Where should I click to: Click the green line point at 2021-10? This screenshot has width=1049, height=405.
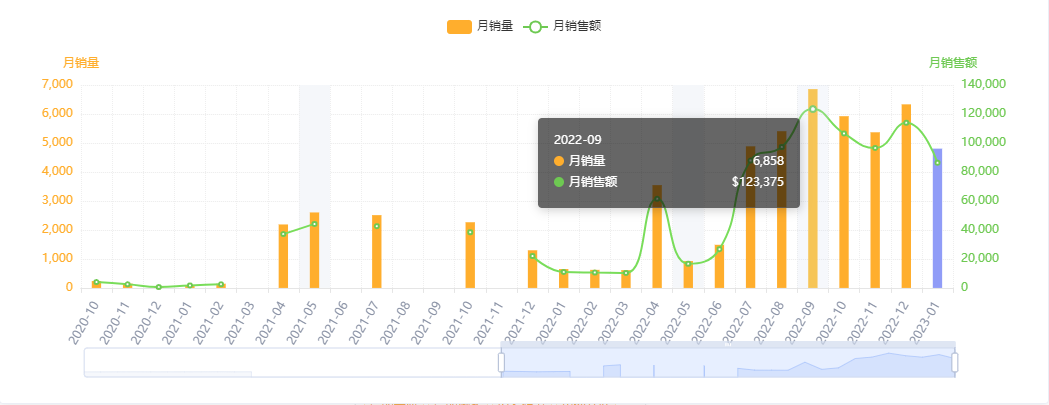coord(470,232)
